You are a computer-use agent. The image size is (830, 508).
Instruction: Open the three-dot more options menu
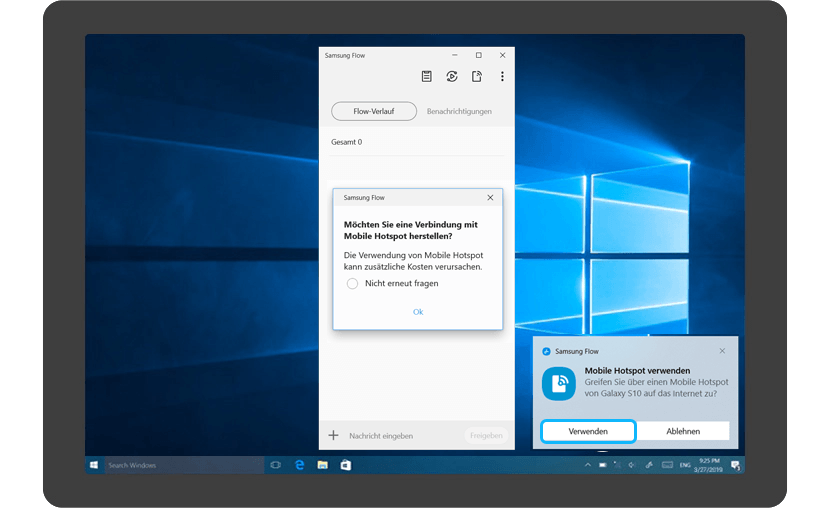coord(502,77)
